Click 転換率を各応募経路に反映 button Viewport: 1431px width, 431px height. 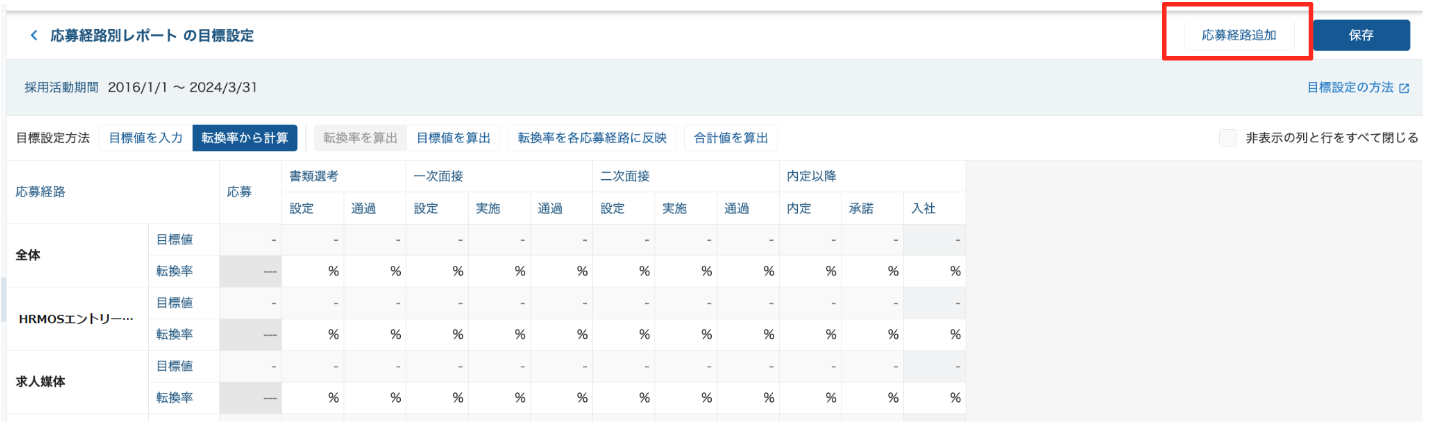tap(592, 138)
